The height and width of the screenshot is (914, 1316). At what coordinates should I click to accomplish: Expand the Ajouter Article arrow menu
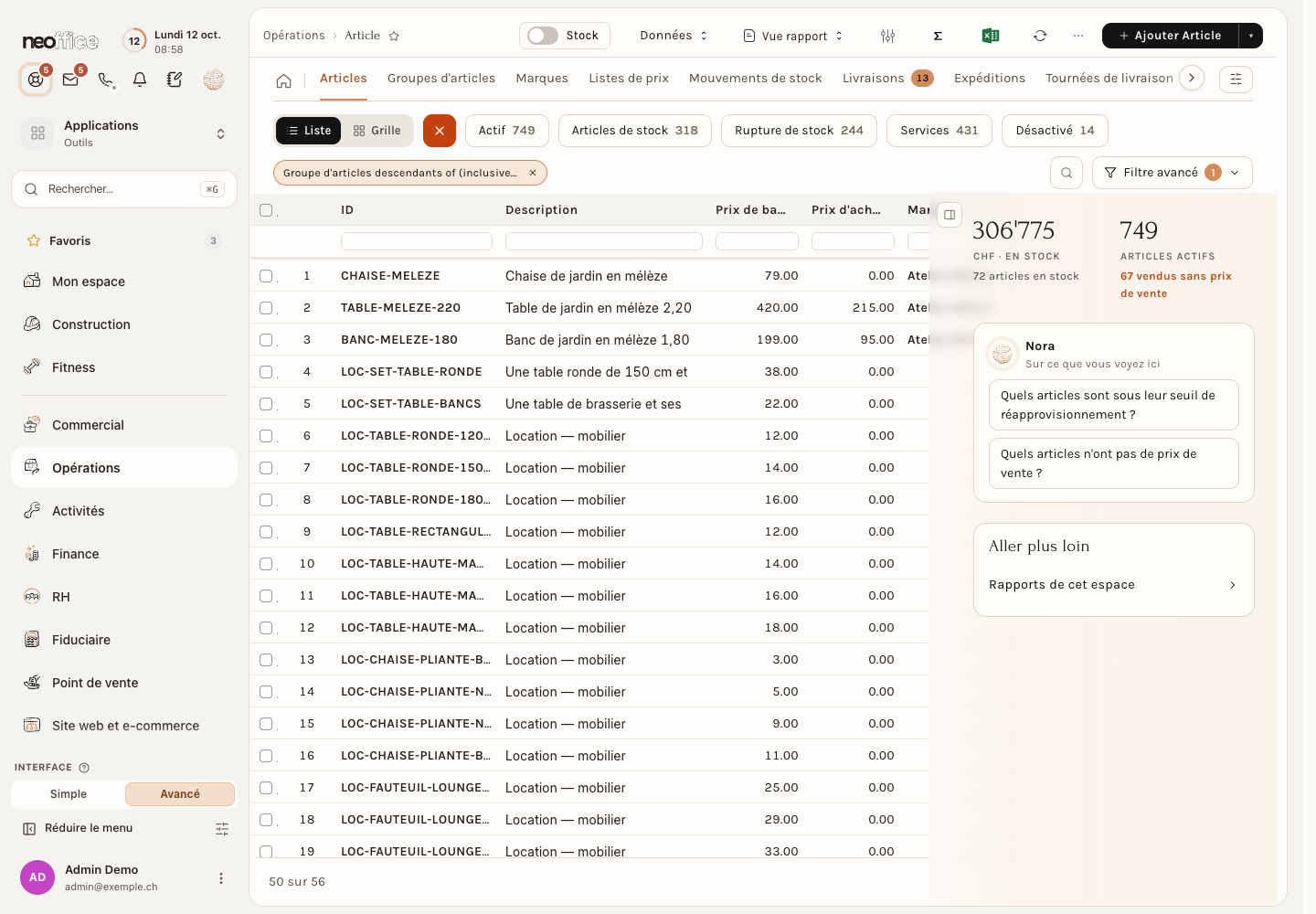click(1251, 36)
